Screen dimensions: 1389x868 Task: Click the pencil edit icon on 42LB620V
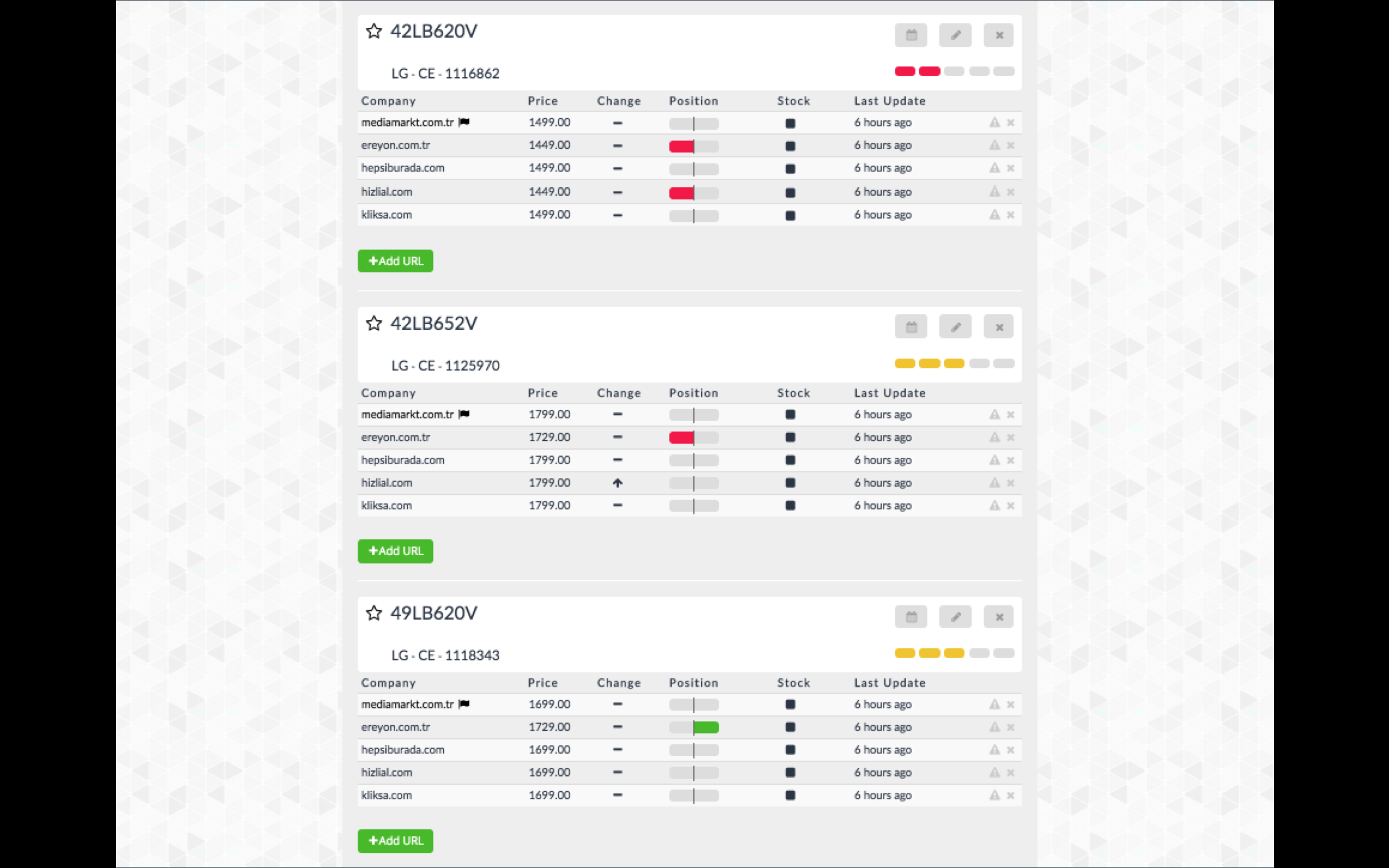[x=955, y=35]
